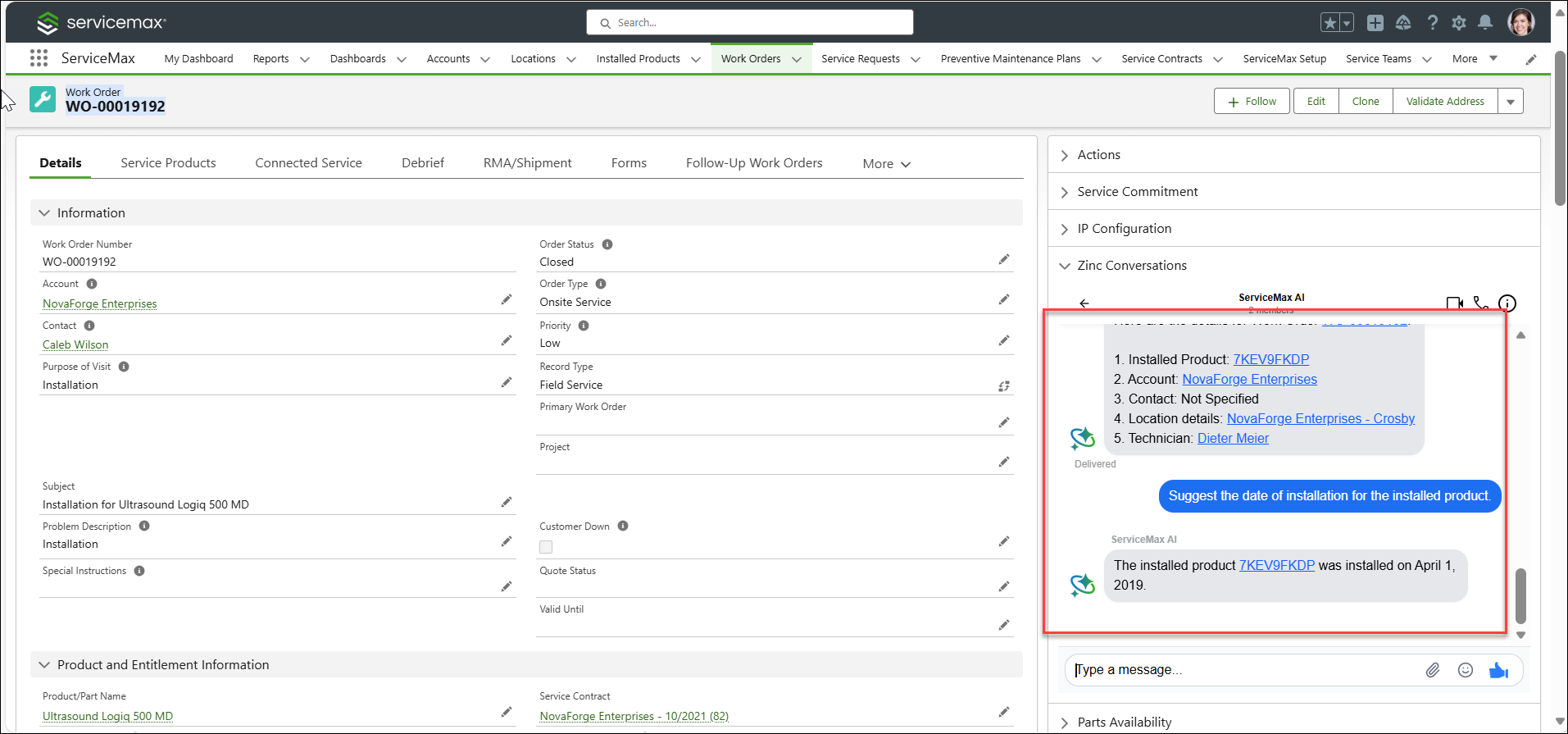Open the emoji picker
Image resolution: width=1568 pixels, height=734 pixels.
[1466, 670]
